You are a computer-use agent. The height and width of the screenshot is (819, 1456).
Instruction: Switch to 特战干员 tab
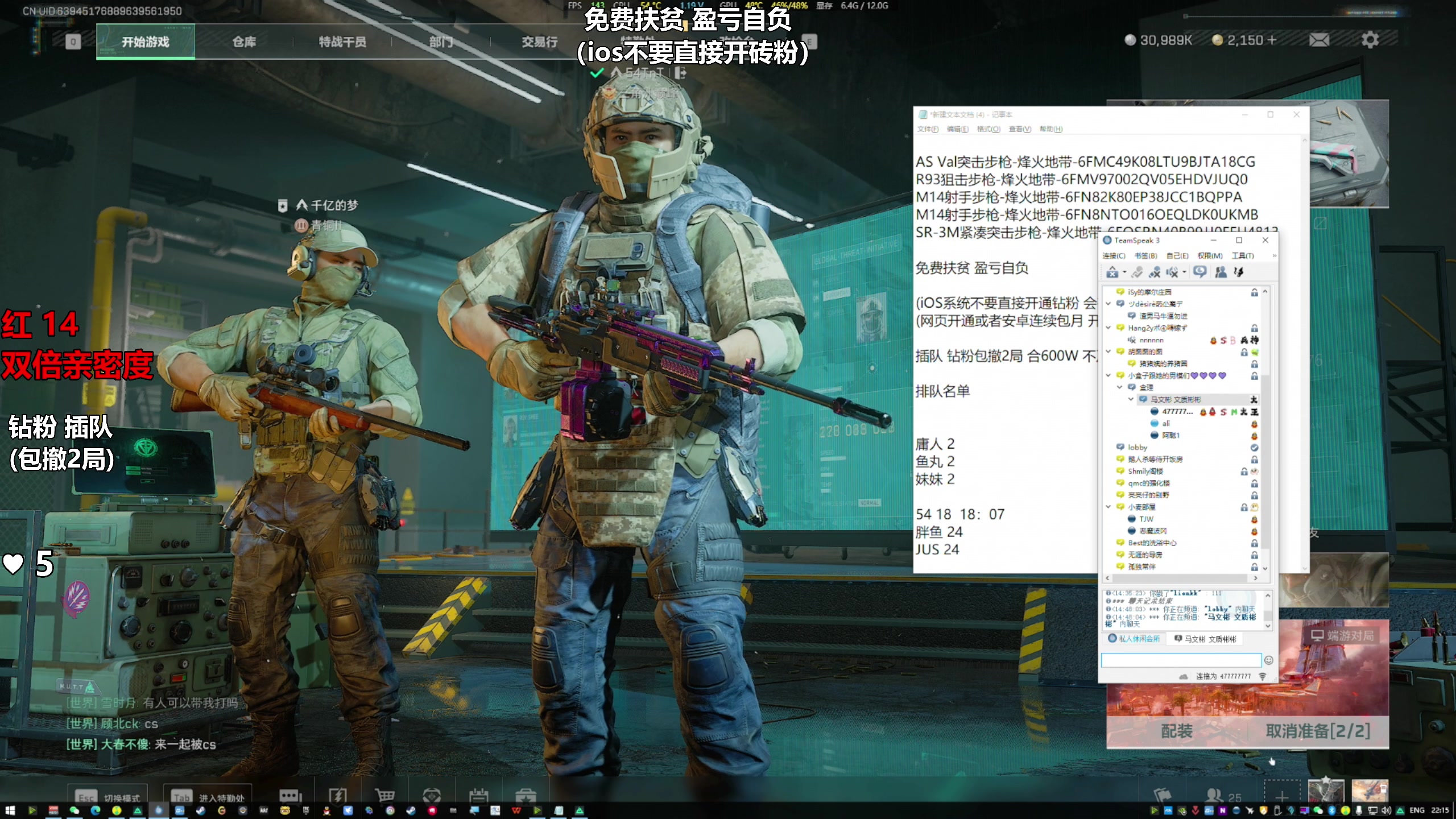pos(342,42)
